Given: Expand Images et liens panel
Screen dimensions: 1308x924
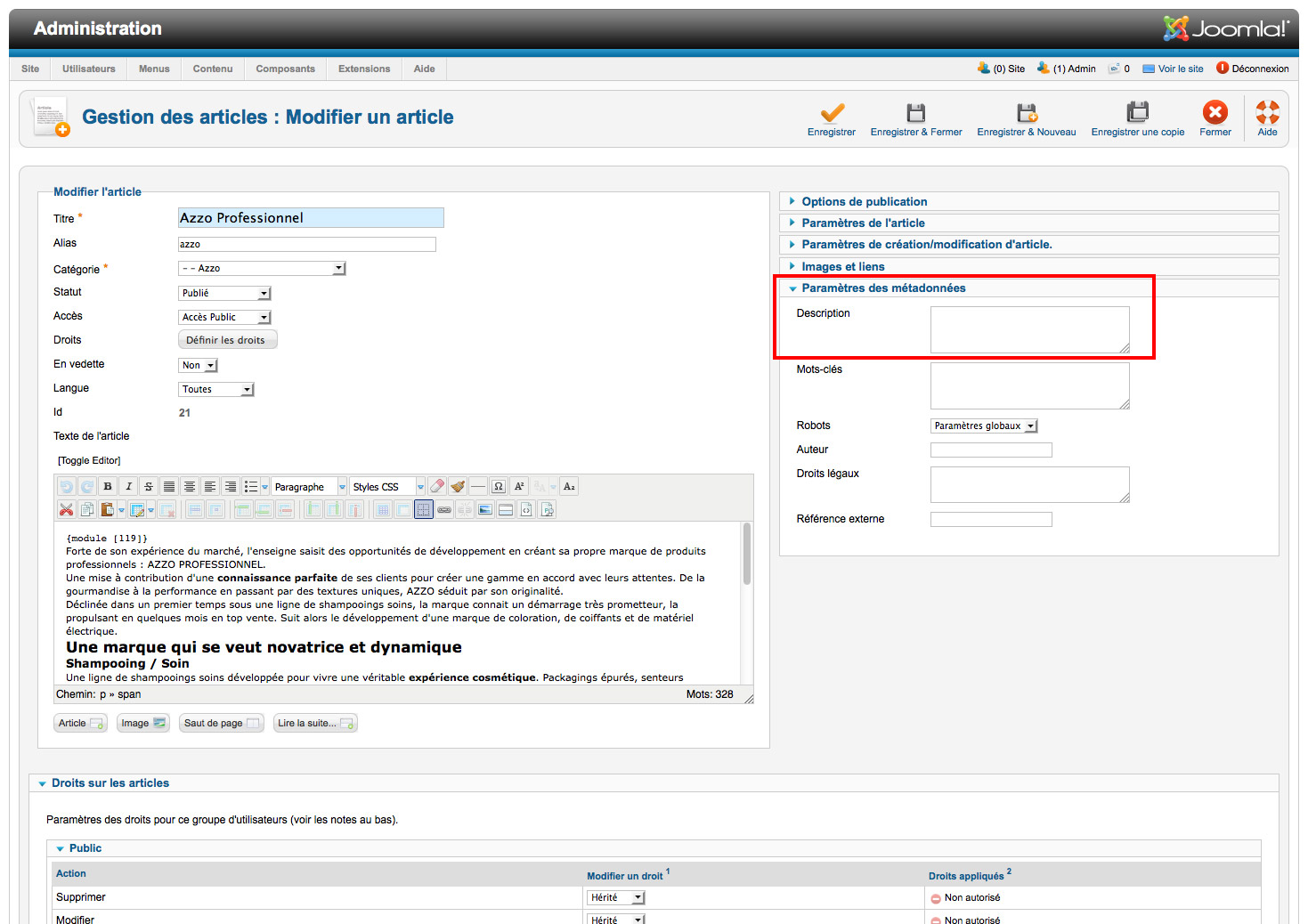Looking at the screenshot, I should click(1028, 266).
